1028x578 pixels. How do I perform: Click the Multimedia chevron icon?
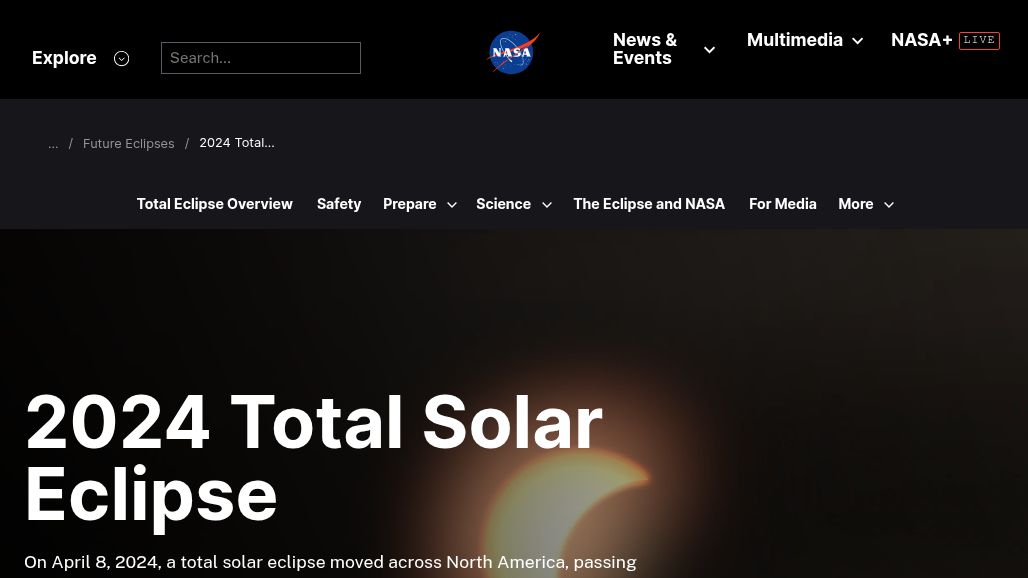click(857, 41)
